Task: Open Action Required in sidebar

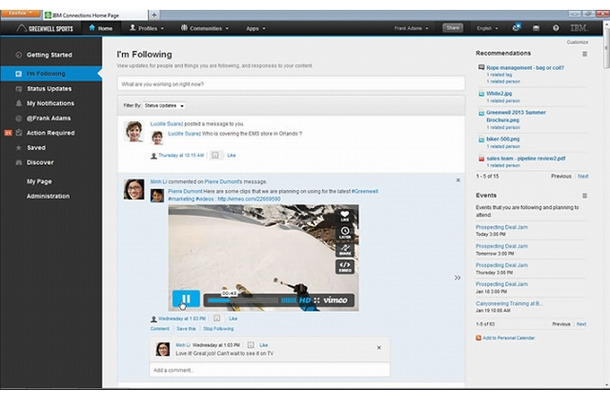Action: [x=51, y=133]
